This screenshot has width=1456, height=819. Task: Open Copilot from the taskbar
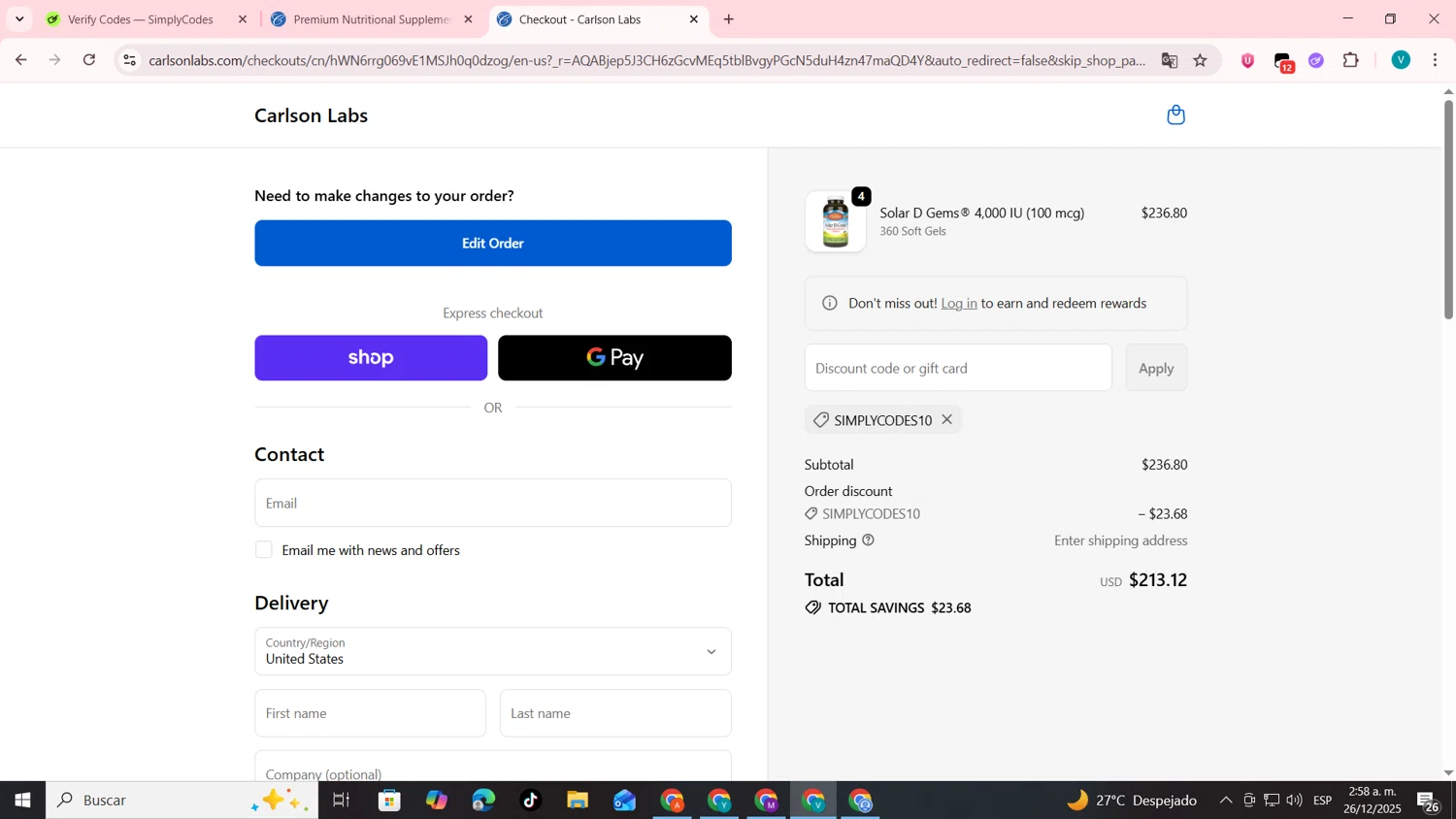click(x=436, y=801)
